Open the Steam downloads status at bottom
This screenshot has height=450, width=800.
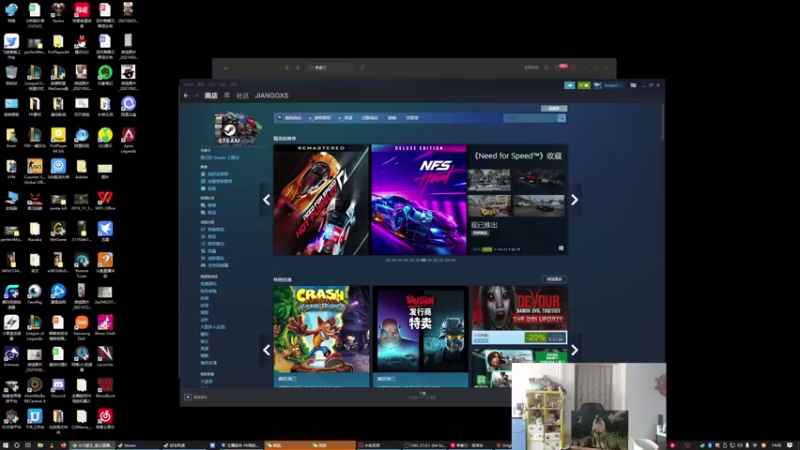tap(421, 395)
